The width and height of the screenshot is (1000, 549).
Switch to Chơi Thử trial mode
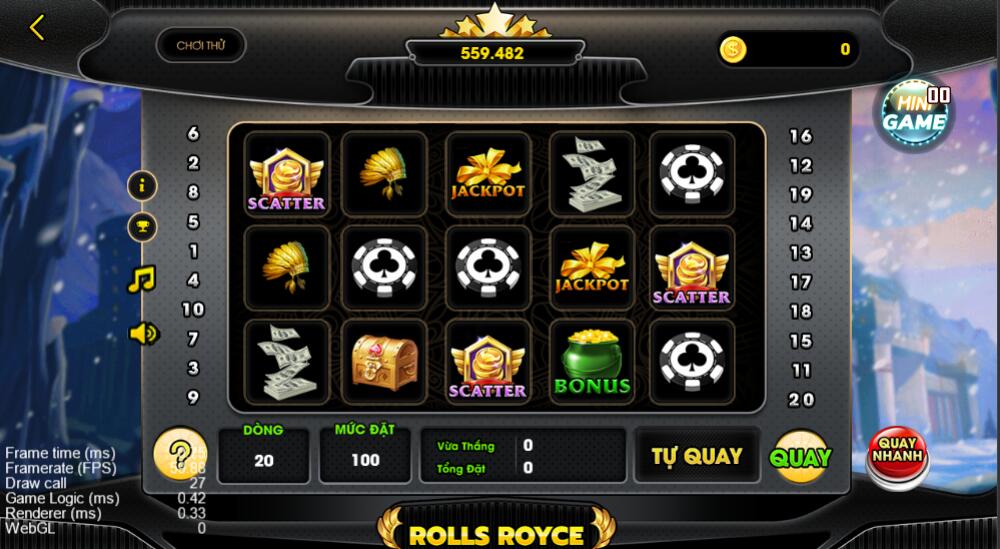[201, 45]
